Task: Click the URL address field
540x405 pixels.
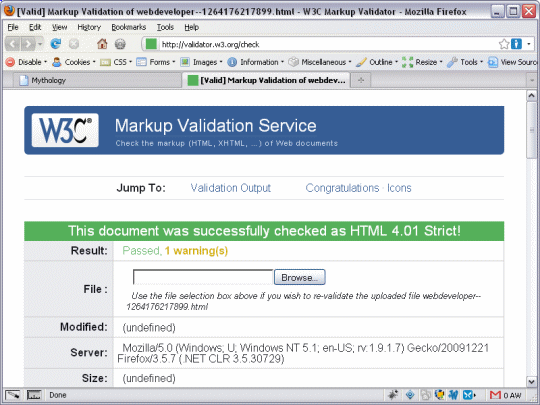Action: 327,44
